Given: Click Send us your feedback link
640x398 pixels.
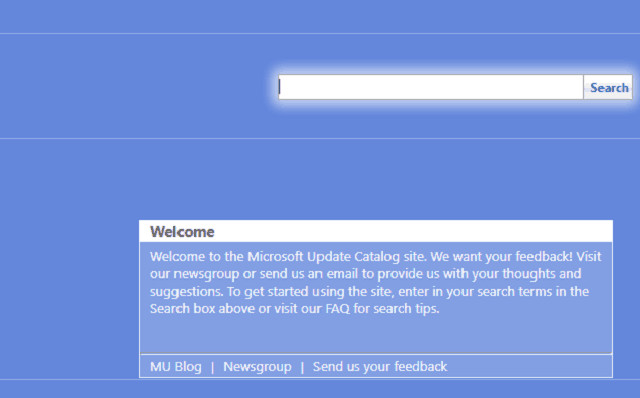Looking at the screenshot, I should (380, 367).
